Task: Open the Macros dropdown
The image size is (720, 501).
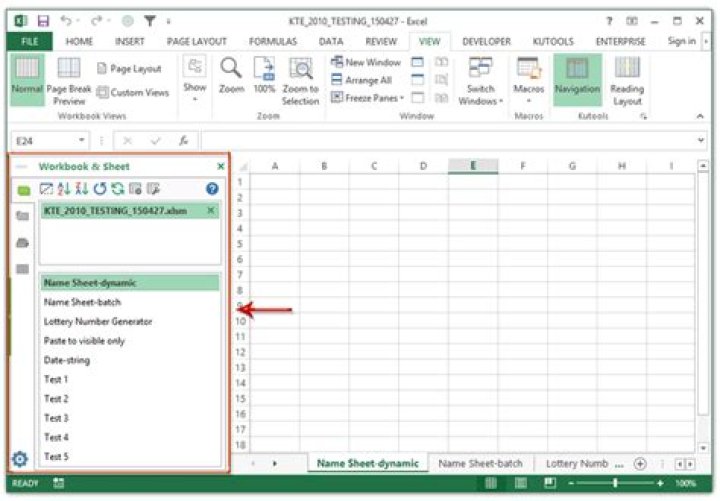Action: tap(528, 80)
